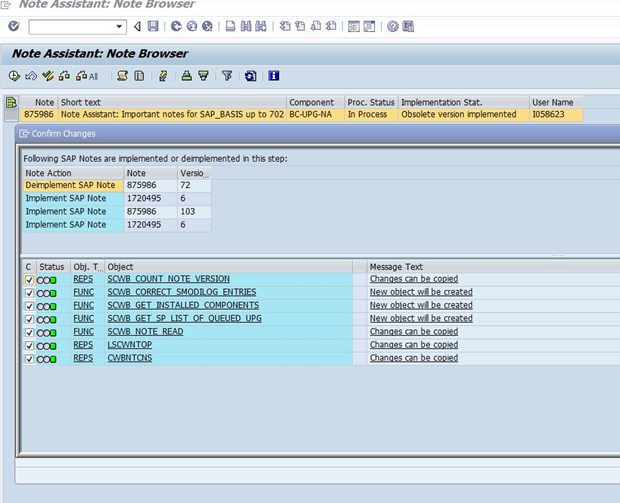Toggle checkbox for SCWB_COUNT_NOTE_VERSION
Image resolution: width=620 pixels, height=503 pixels.
pos(29,280)
